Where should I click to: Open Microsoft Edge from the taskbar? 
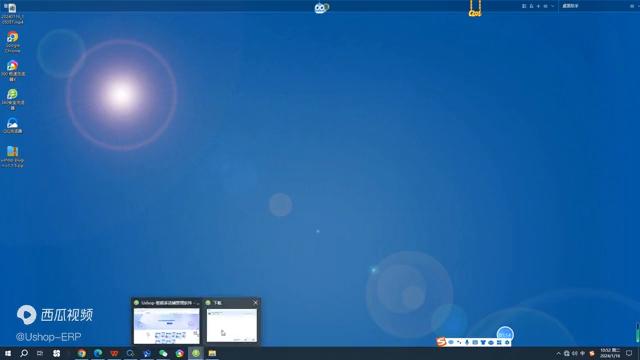coord(98,353)
